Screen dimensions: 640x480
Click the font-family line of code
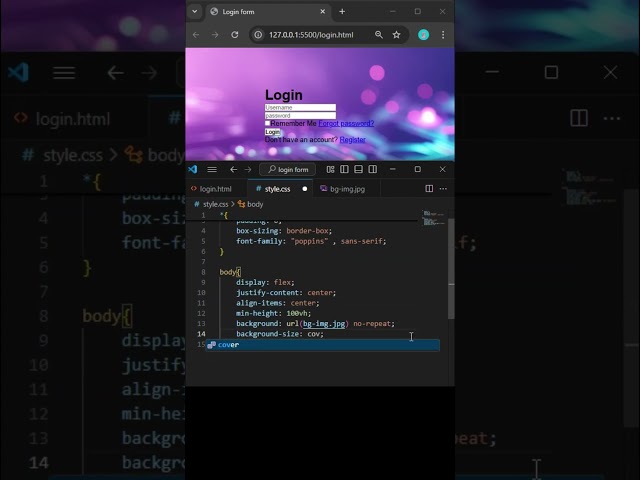(x=311, y=241)
